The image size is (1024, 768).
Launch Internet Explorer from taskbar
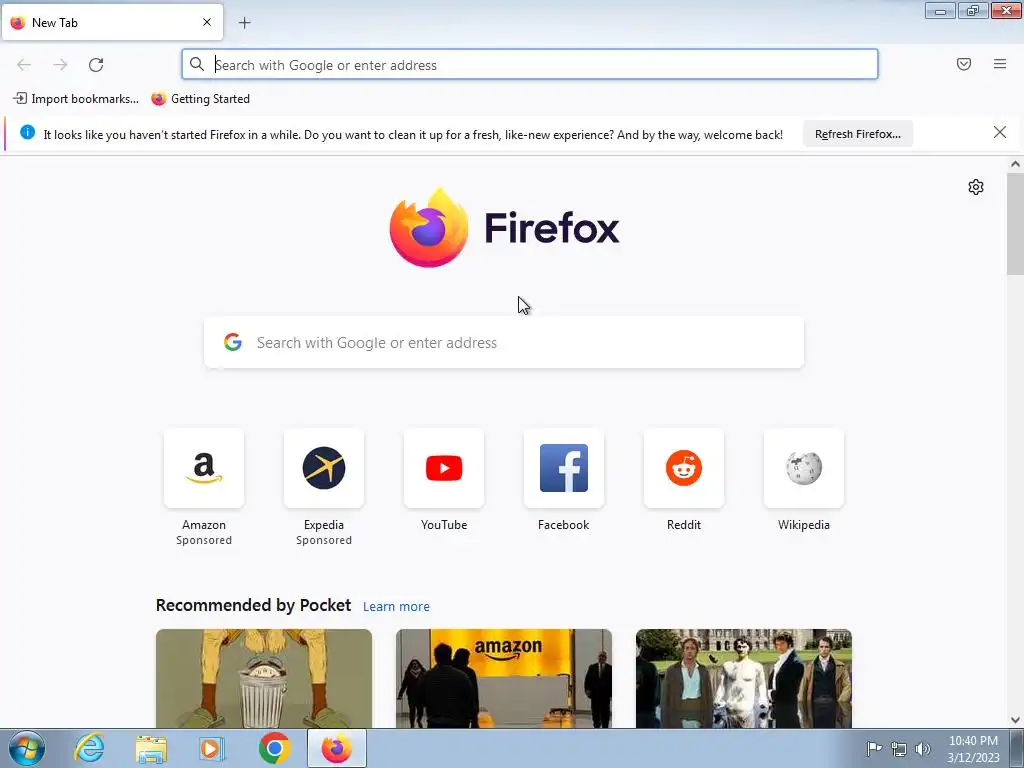[89, 748]
